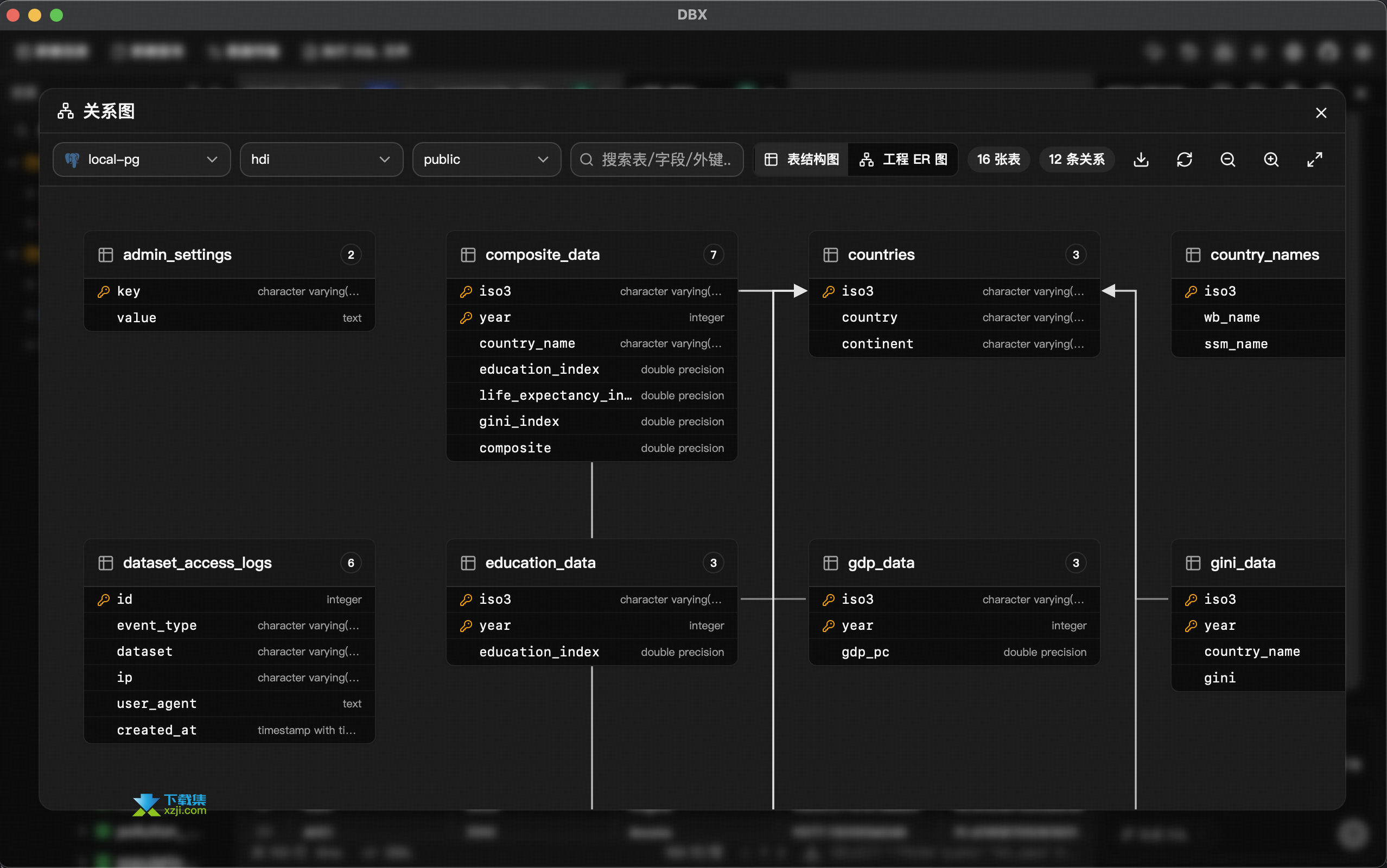Click the composite_data table icon
The image size is (1387, 868).
(468, 255)
